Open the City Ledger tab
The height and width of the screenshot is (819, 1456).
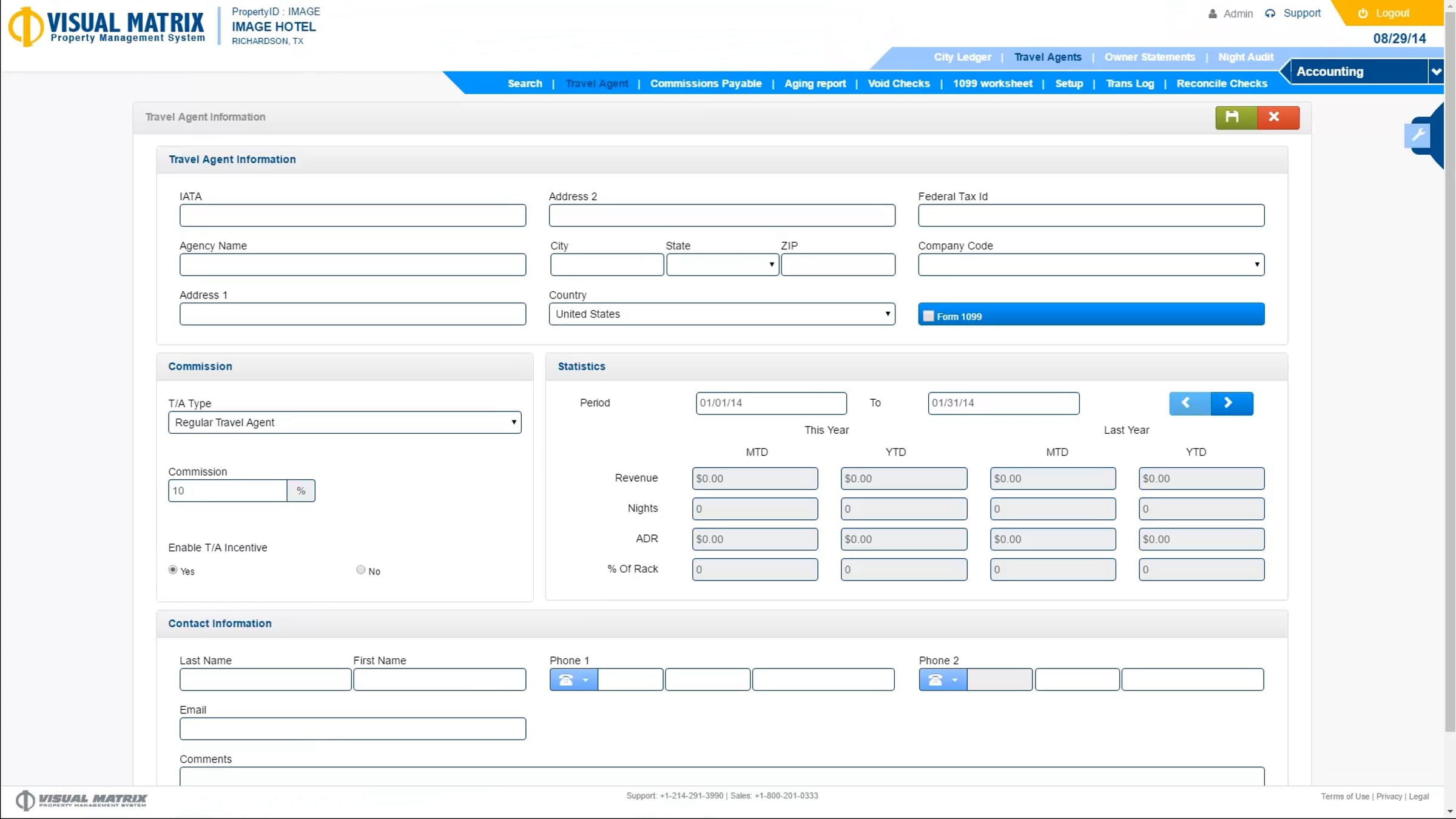point(962,57)
